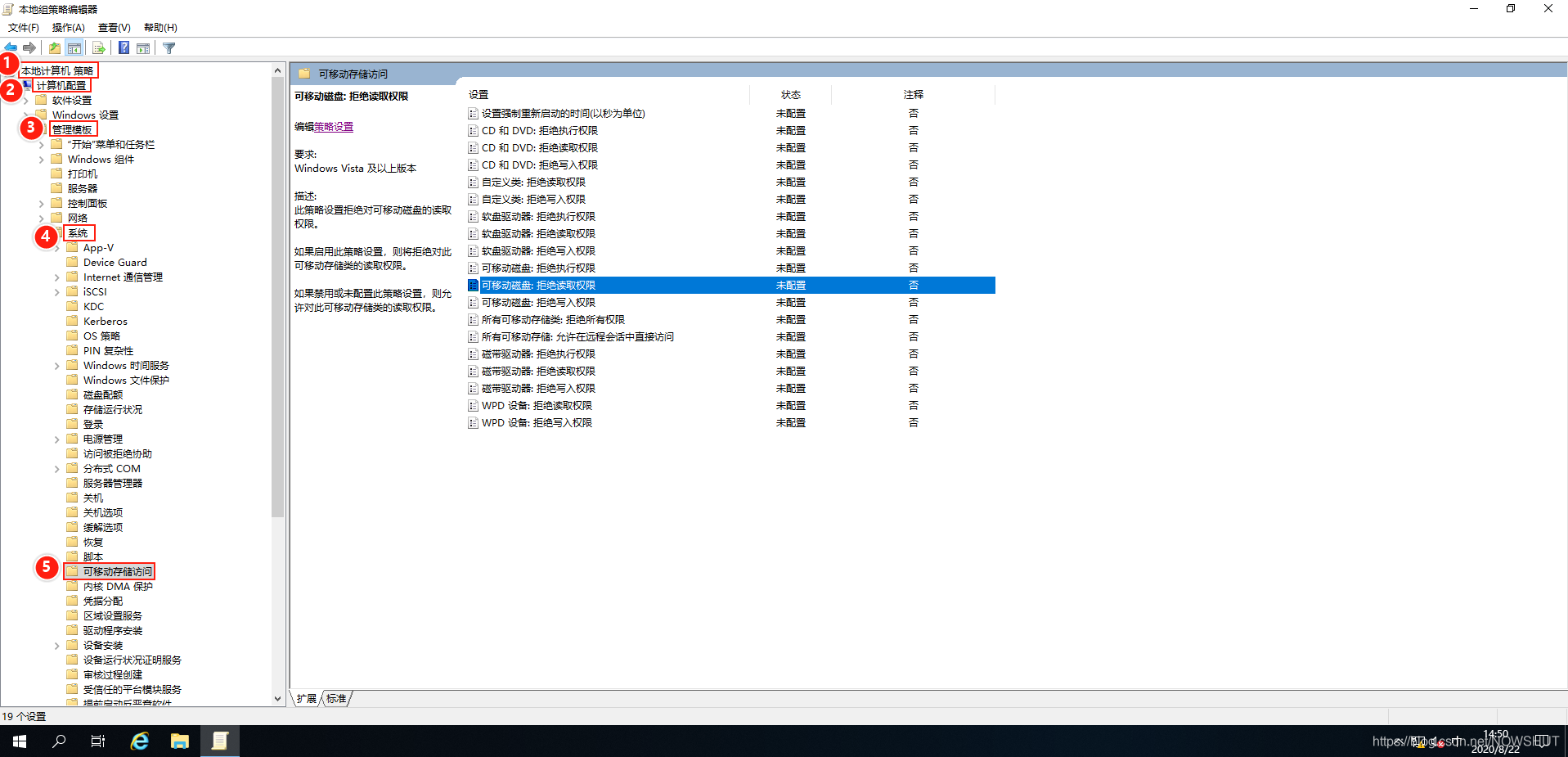The height and width of the screenshot is (757, 1568).
Task: Select WPD 设备: 拒绝读取权限 policy
Action: (537, 405)
